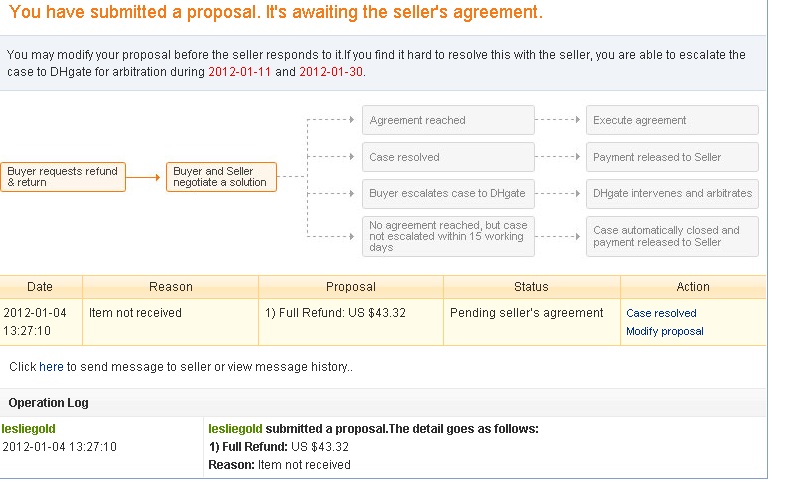Select the "Agreement reached" flowchart box
789x482 pixels.
(448, 120)
